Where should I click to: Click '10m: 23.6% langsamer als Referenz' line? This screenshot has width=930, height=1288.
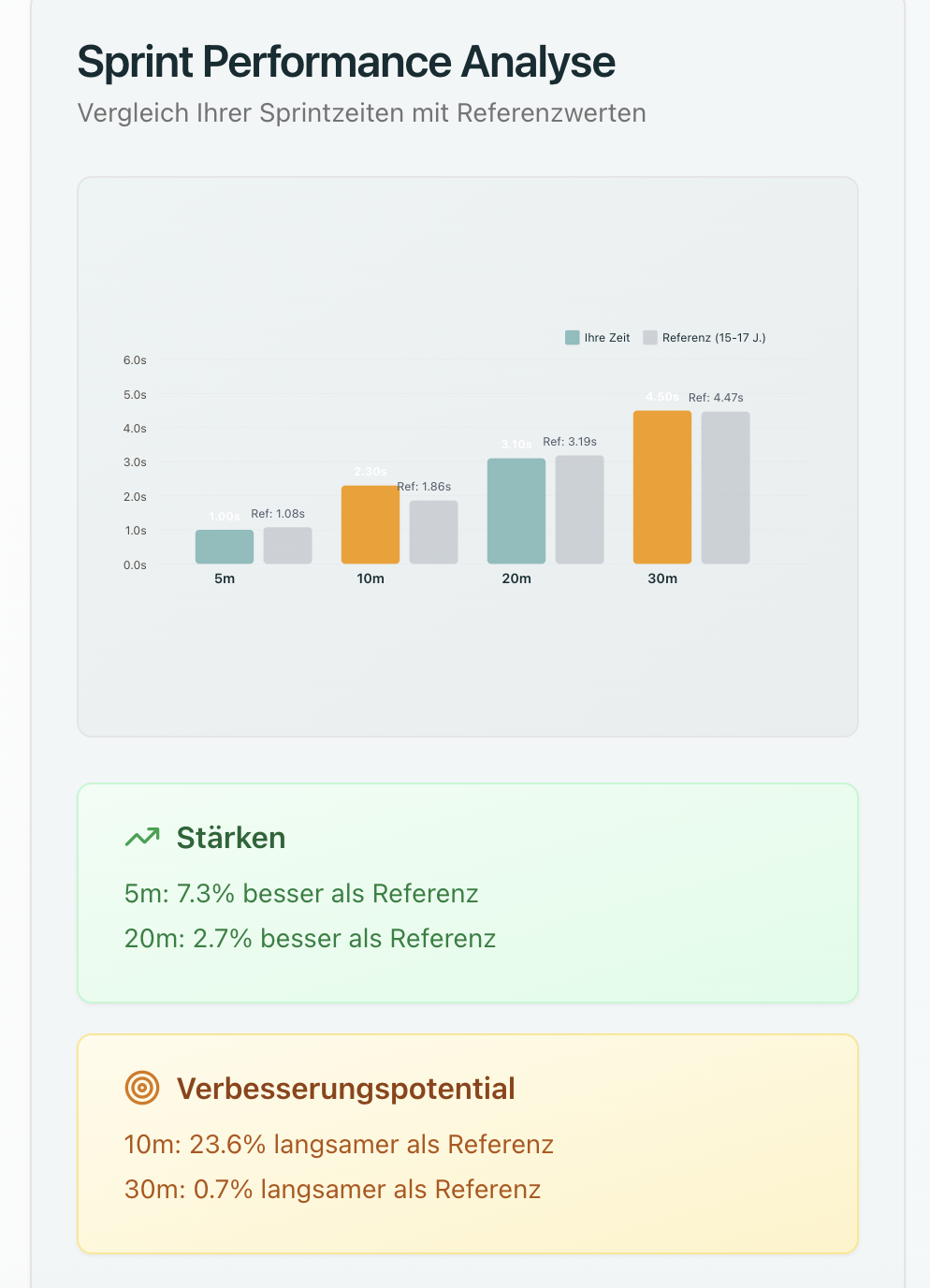point(339,1145)
